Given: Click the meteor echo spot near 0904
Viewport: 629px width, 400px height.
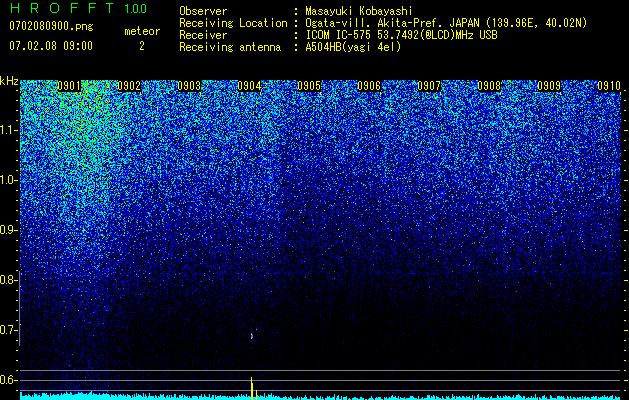Looking at the screenshot, I should tap(252, 336).
